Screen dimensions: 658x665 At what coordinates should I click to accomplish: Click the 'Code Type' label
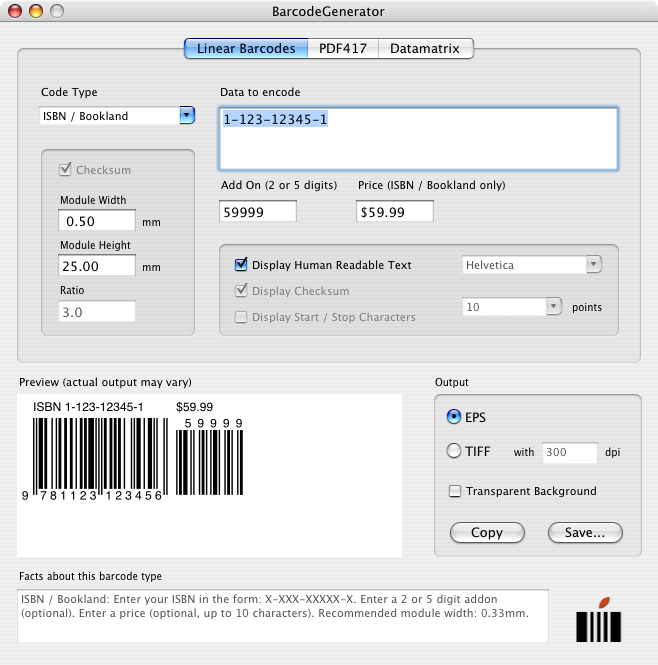click(69, 92)
